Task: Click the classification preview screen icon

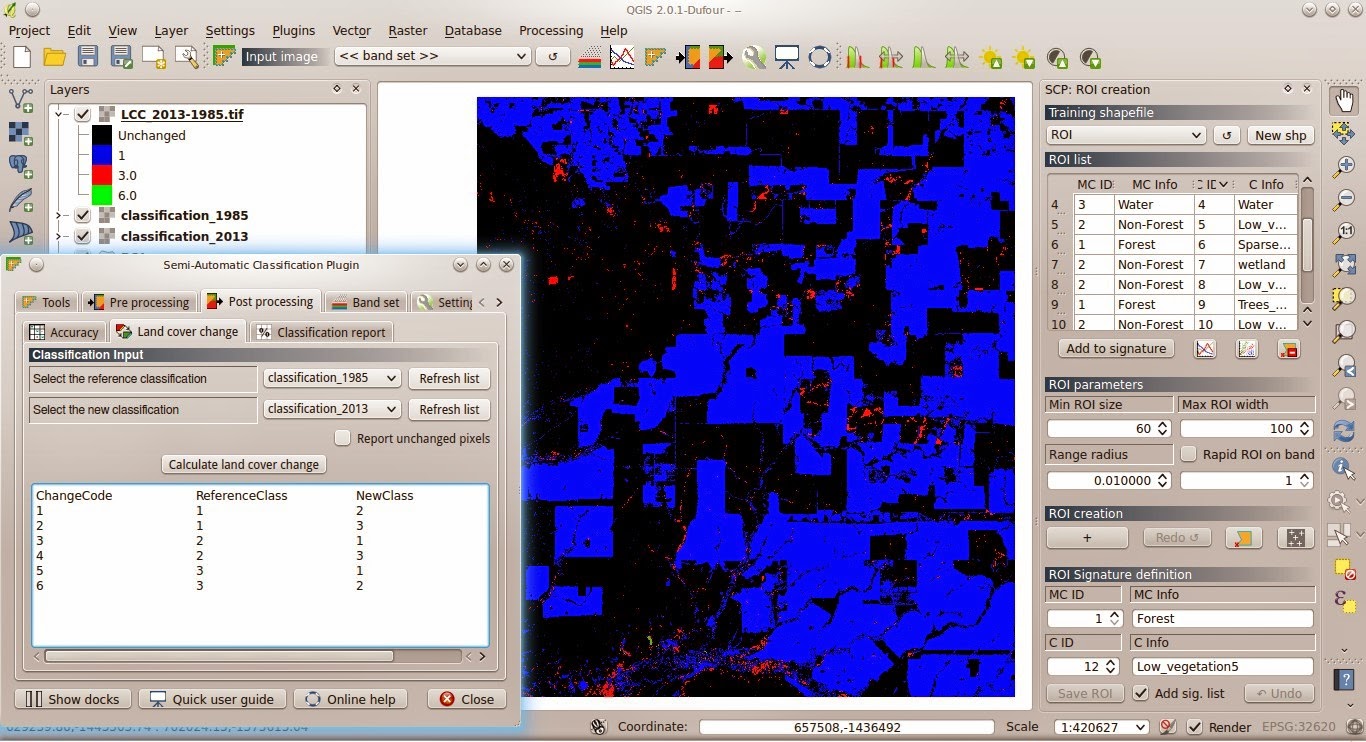Action: pyautogui.click(x=786, y=57)
